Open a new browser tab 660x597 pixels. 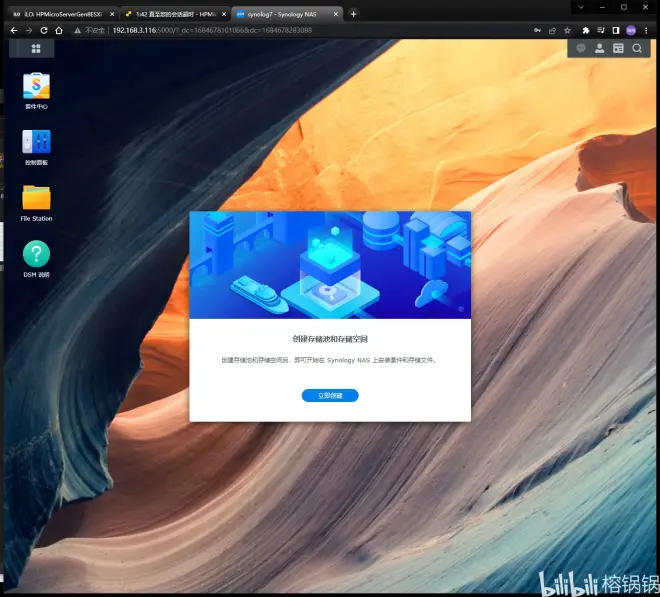tap(354, 14)
